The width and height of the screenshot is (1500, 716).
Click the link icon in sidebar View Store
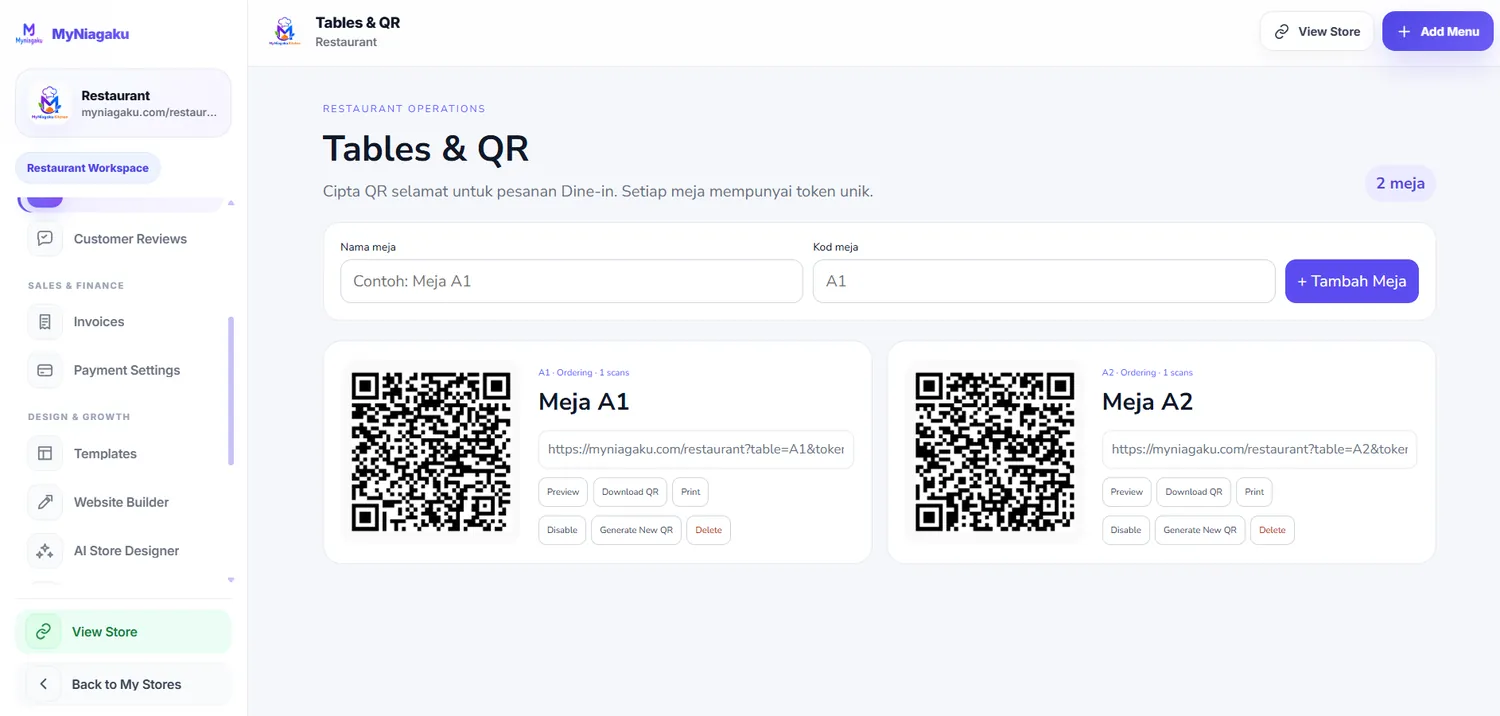point(43,632)
